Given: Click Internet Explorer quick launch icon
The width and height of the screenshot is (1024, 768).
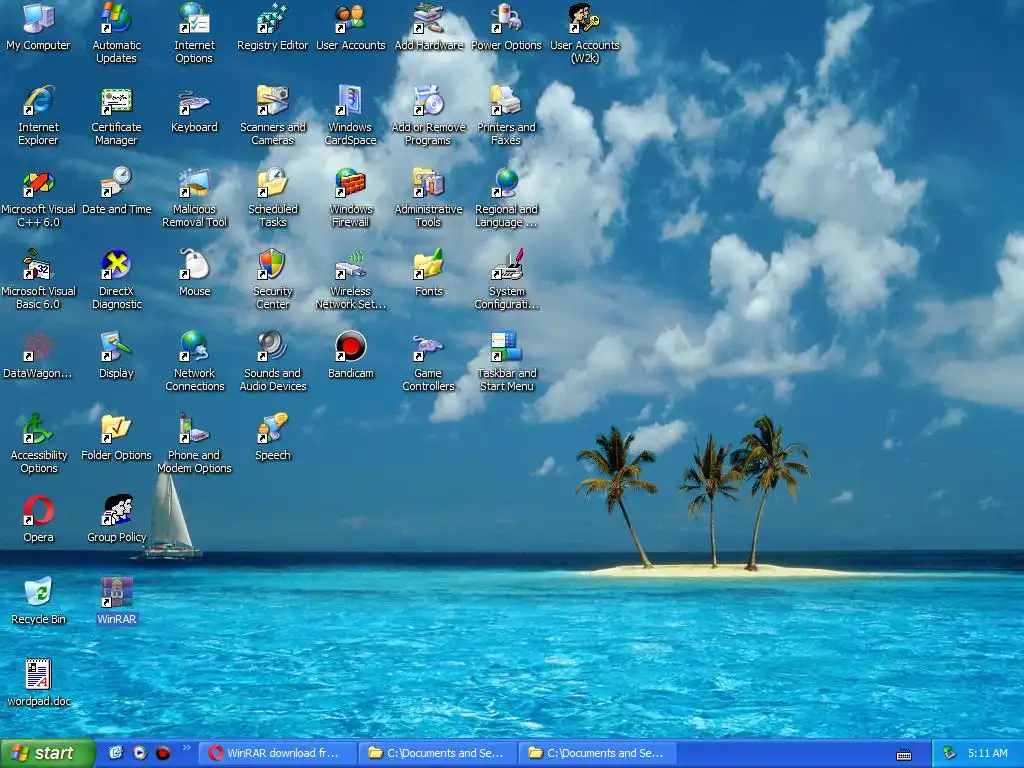Looking at the screenshot, I should tap(116, 754).
